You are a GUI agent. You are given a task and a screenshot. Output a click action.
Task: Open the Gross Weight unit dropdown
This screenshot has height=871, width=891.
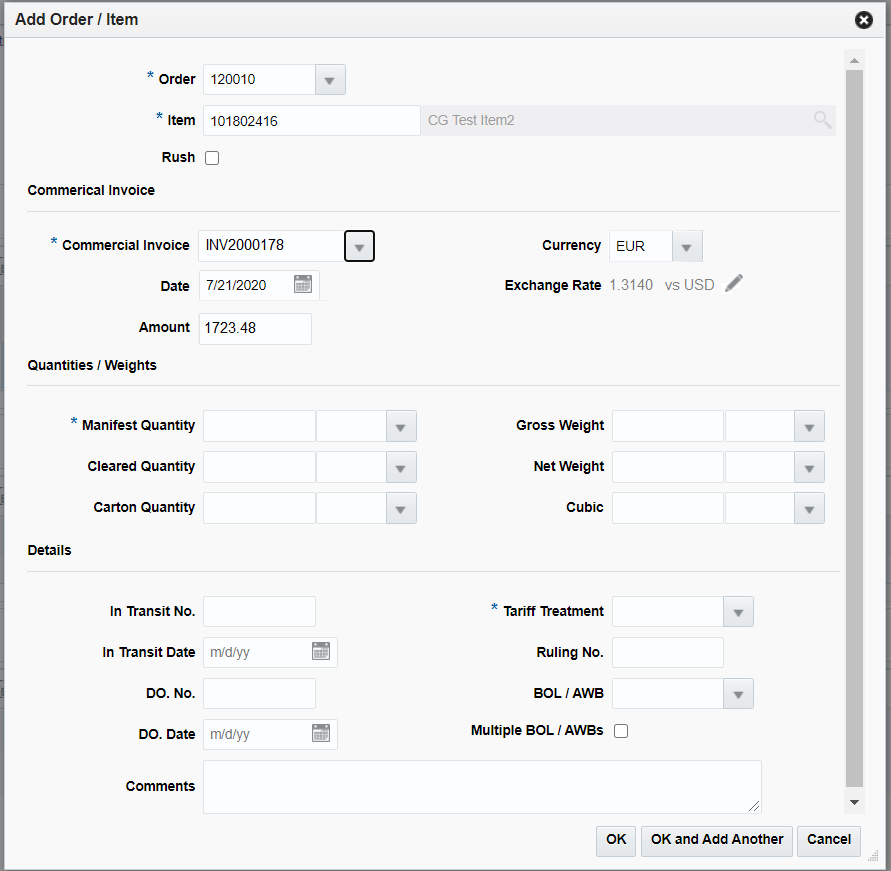pyautogui.click(x=808, y=426)
